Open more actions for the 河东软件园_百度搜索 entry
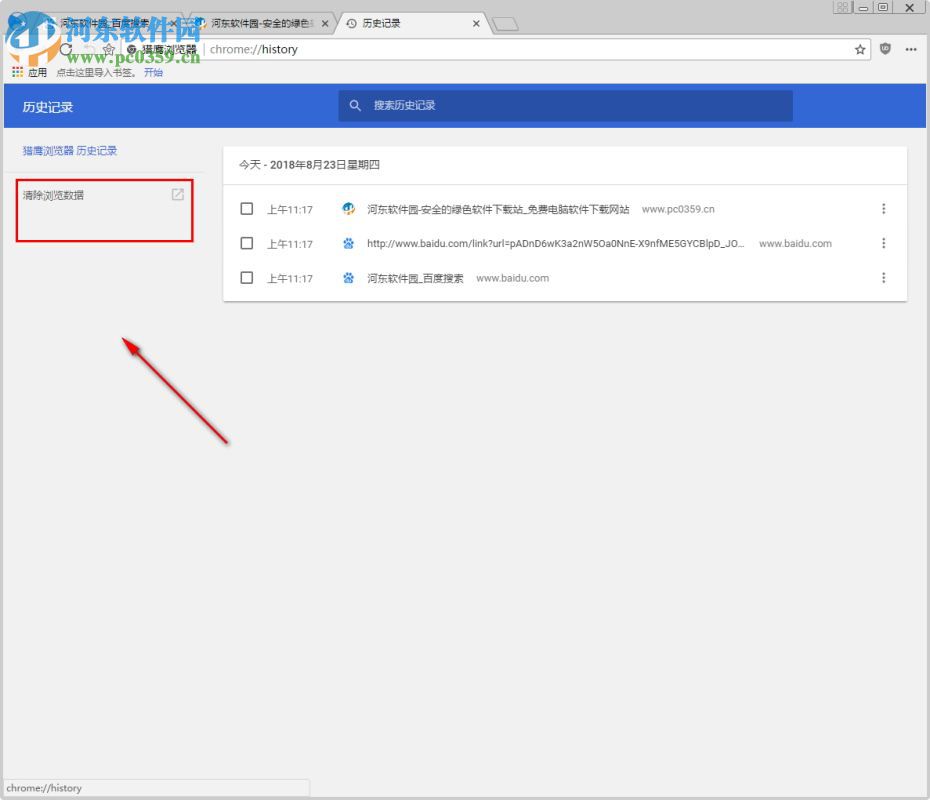Viewport: 930px width, 800px height. (883, 278)
